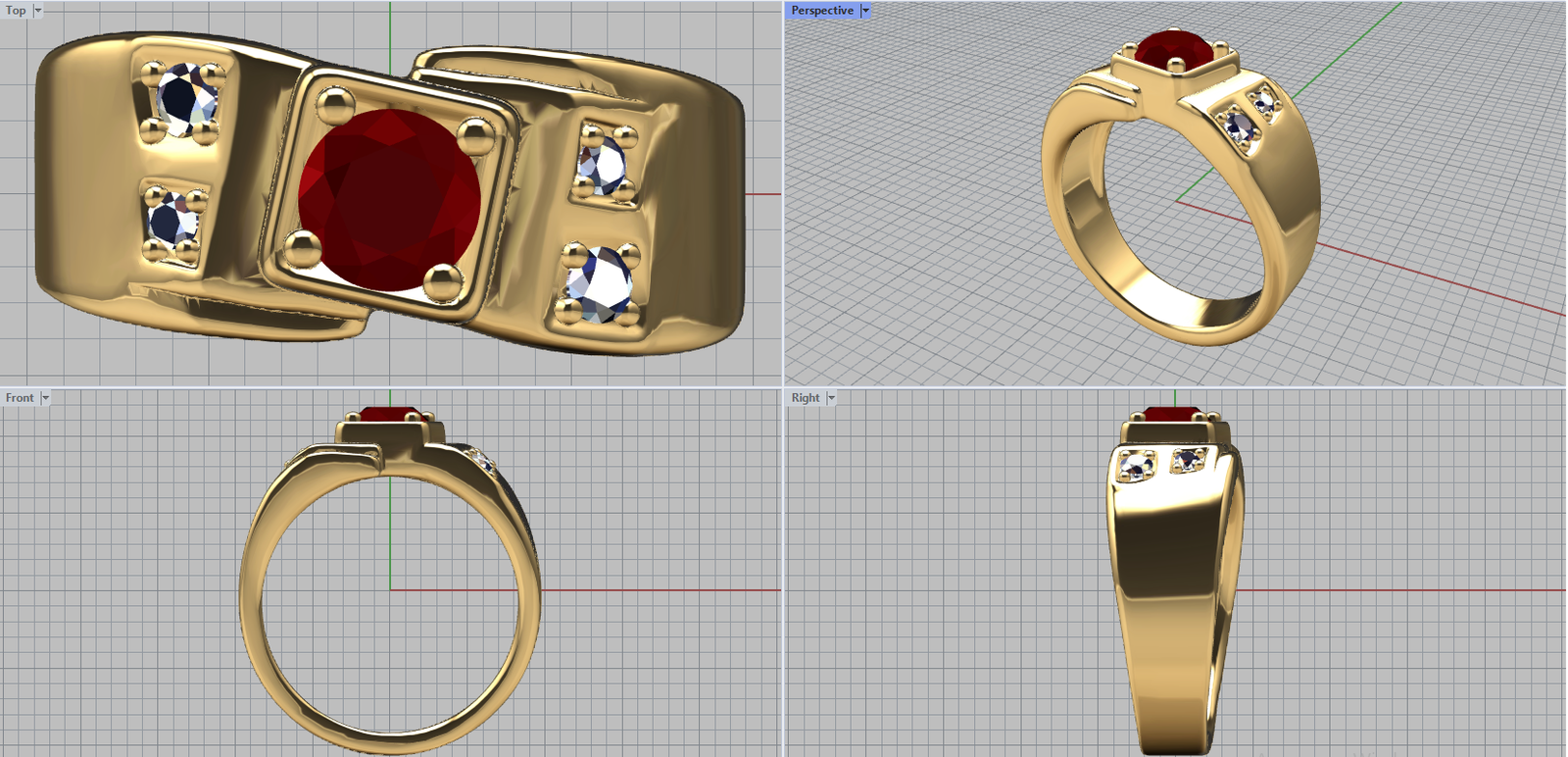Select the ruby's bottom-right prong in Top view

coord(443,283)
